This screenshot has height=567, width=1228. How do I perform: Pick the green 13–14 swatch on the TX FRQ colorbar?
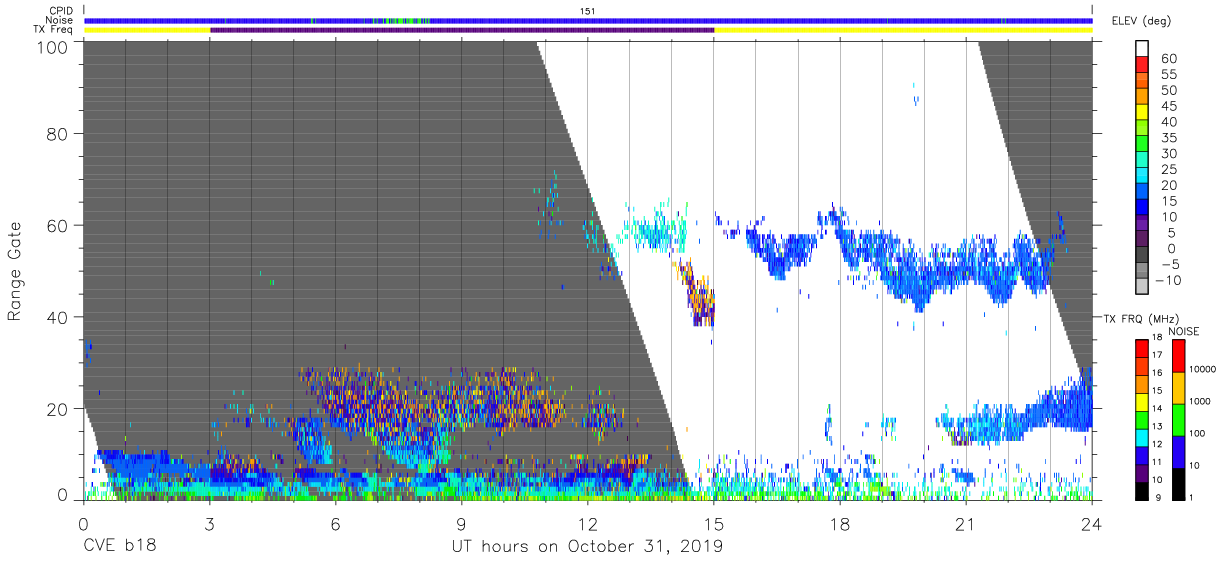pyautogui.click(x=1142, y=419)
